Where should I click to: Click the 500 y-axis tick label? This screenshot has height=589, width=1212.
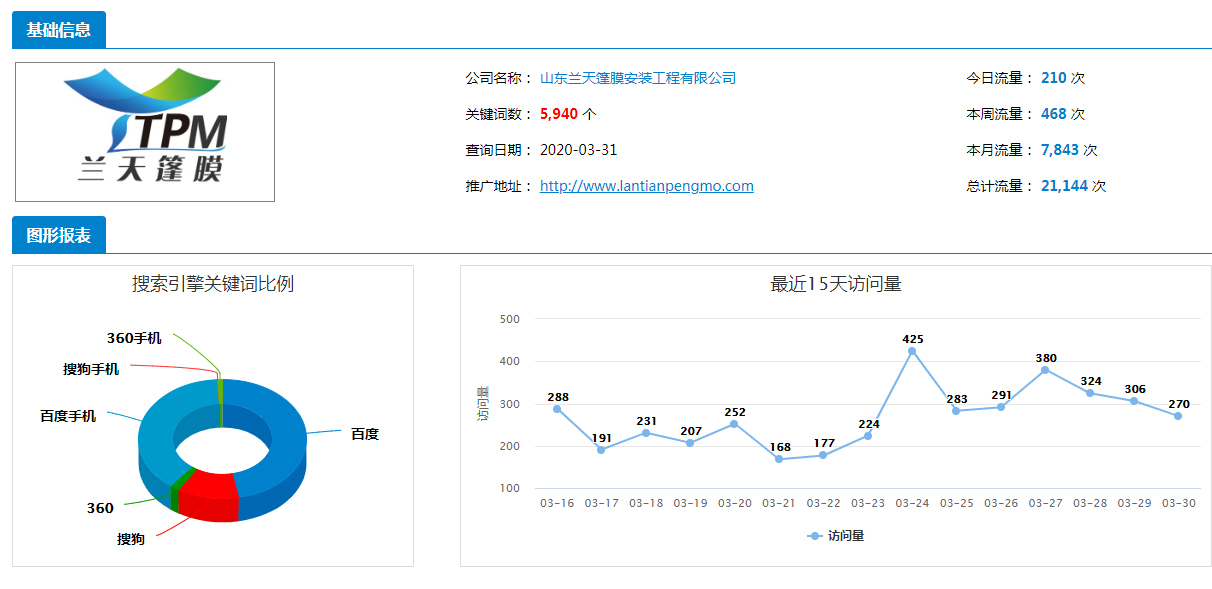tap(509, 319)
